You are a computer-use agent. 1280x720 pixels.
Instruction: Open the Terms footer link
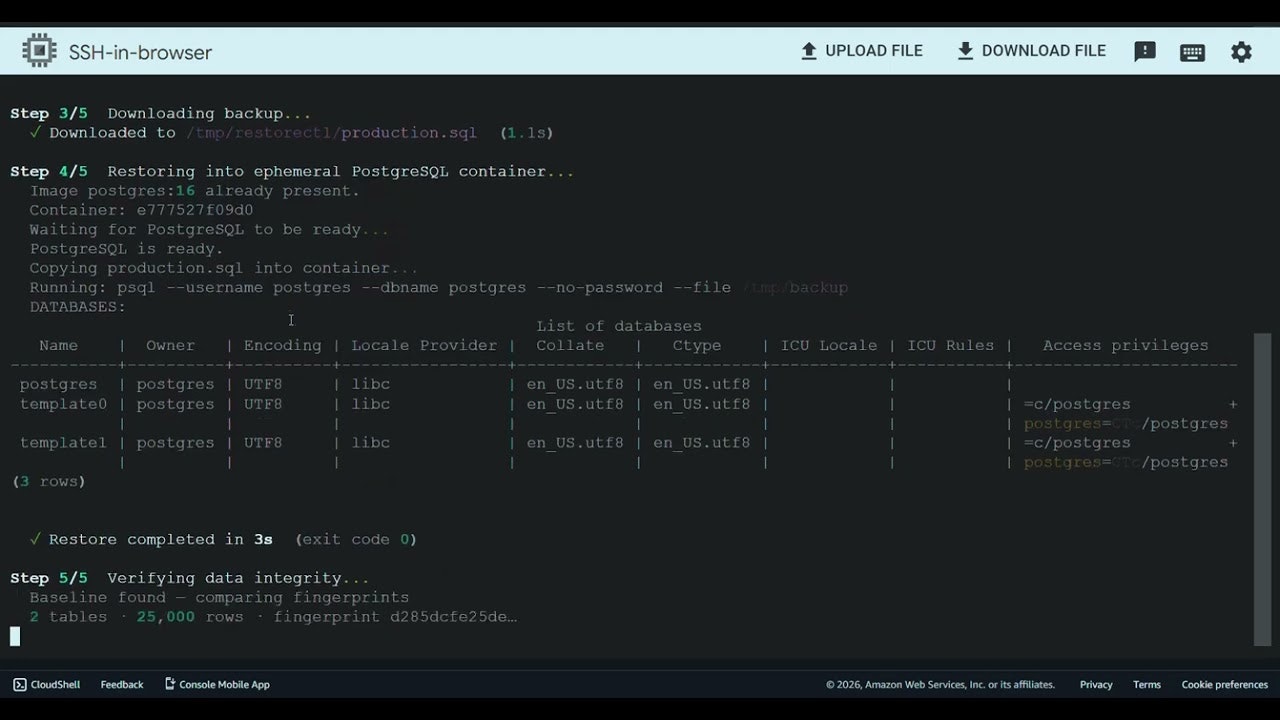point(1147,685)
